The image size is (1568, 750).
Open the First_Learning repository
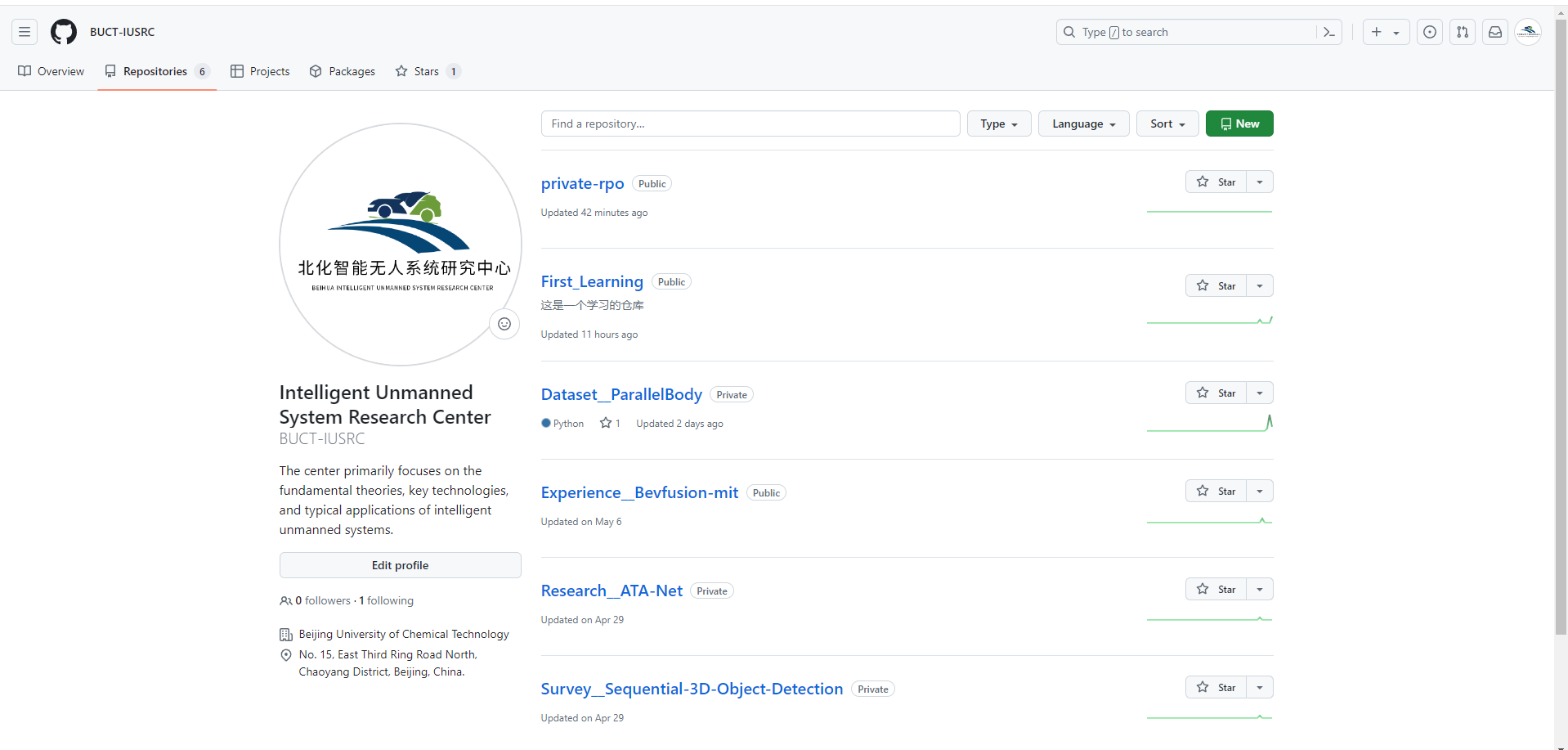click(x=592, y=281)
